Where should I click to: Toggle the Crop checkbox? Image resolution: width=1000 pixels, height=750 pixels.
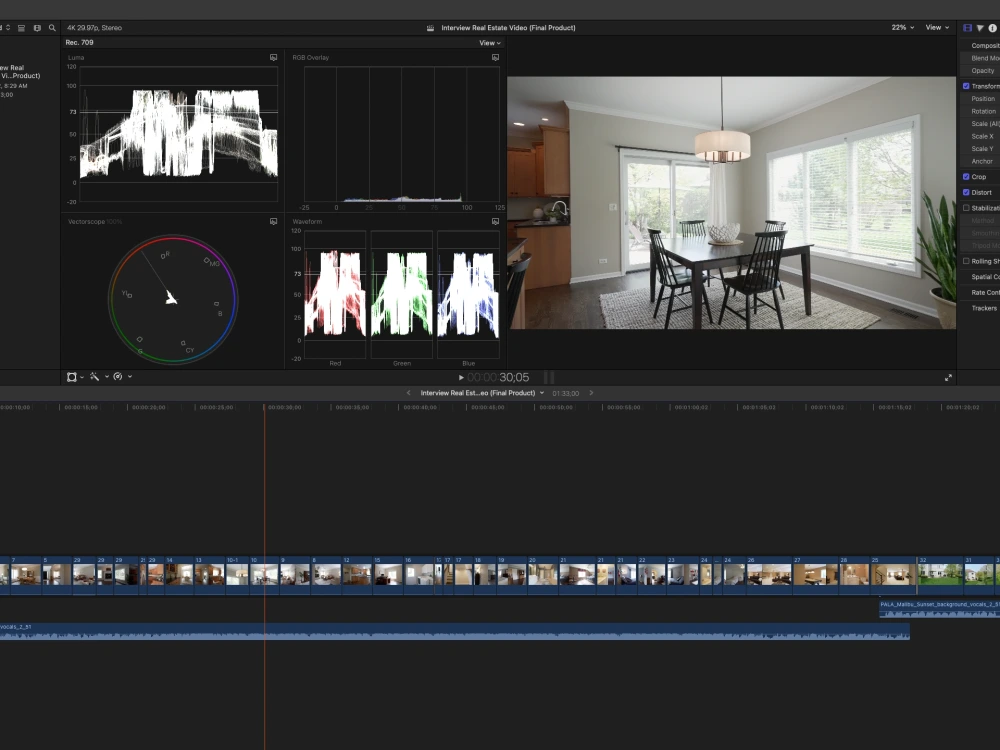point(966,177)
